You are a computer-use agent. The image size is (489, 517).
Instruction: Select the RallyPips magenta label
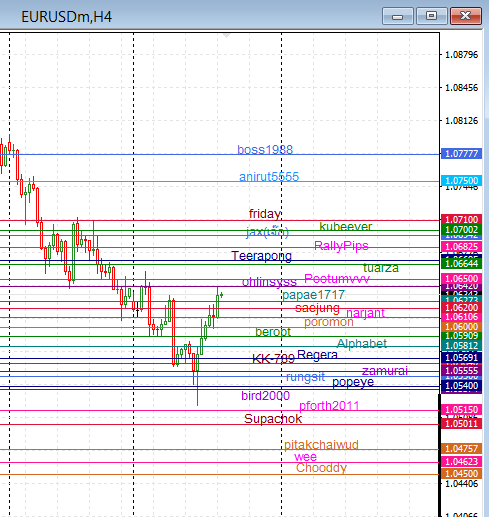click(x=341, y=246)
